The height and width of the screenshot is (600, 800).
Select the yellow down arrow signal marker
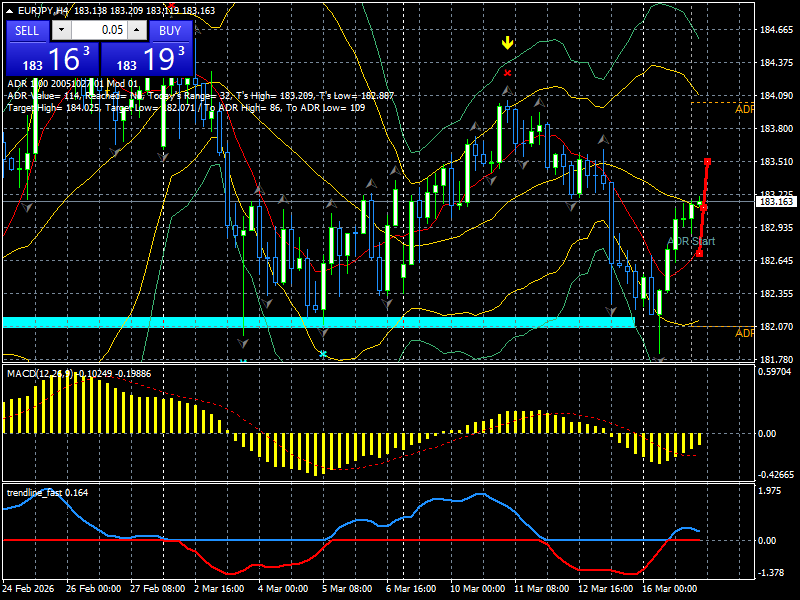[x=507, y=43]
